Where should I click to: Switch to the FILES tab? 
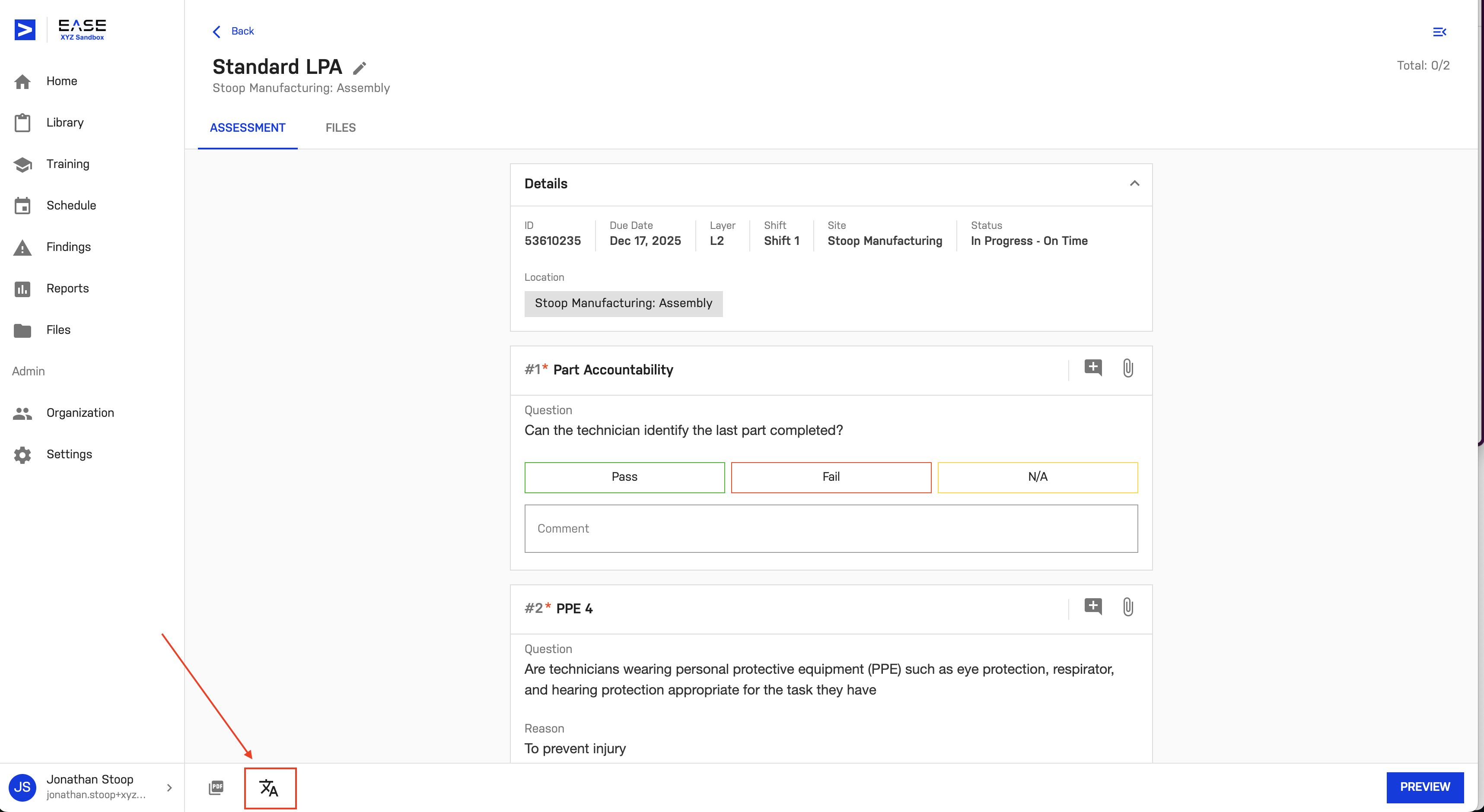coord(341,128)
